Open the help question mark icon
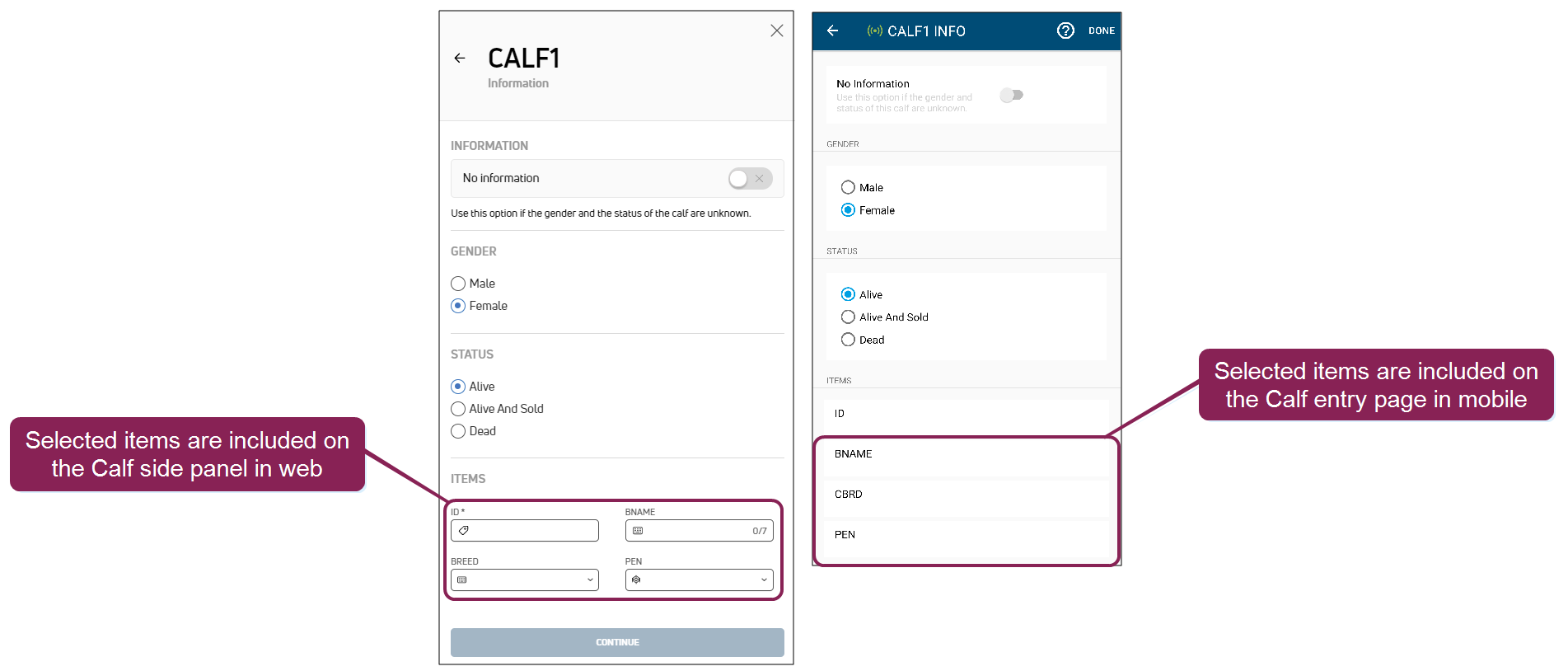This screenshot has height=671, width=1568. tap(1065, 30)
